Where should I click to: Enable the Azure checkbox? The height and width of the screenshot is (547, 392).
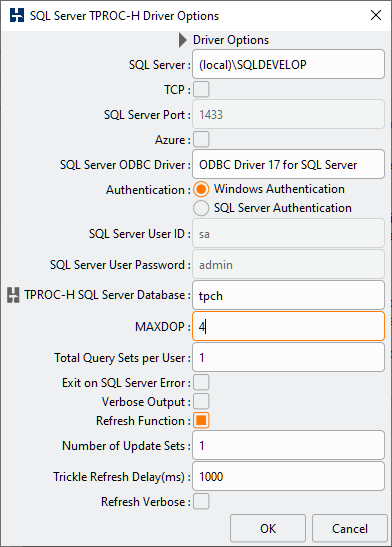[x=201, y=140]
